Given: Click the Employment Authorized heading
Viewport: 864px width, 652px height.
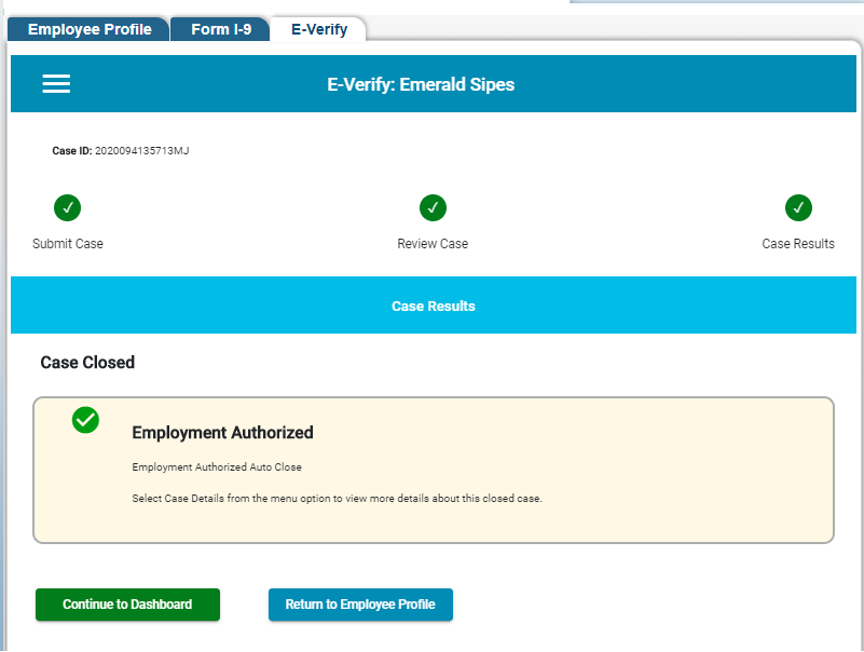Looking at the screenshot, I should (x=223, y=433).
